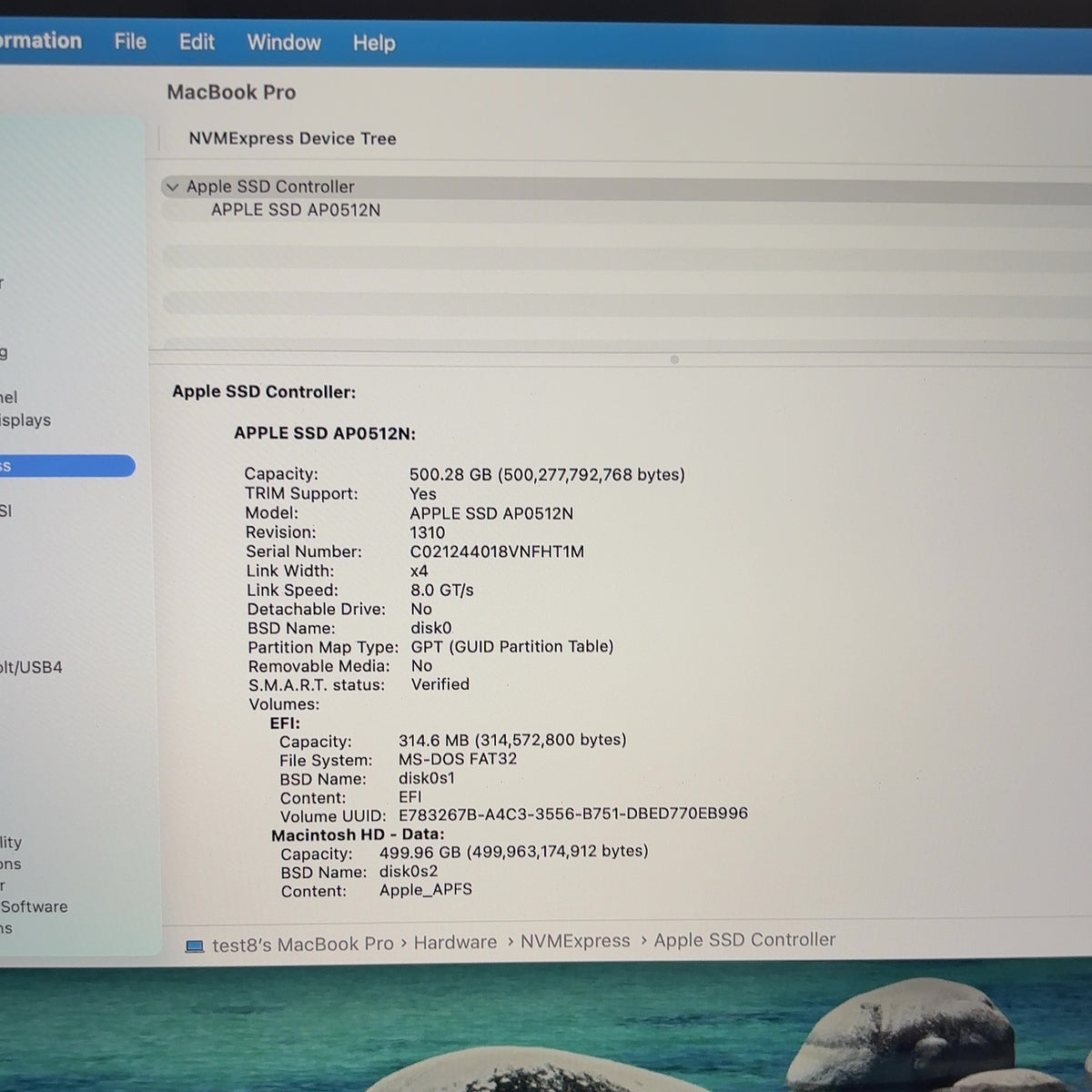Click the Link Width value x4
The image size is (1092, 1092).
pos(419,571)
